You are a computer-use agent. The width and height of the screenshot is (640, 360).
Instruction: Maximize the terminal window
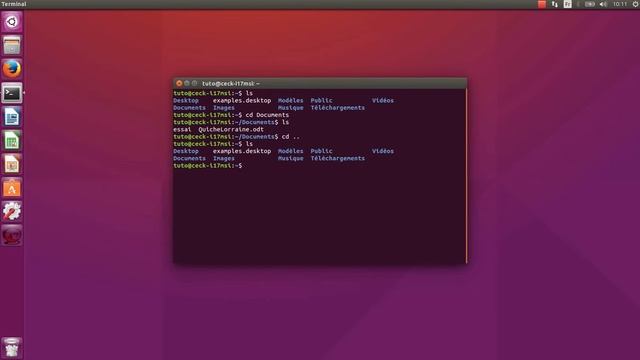(194, 83)
